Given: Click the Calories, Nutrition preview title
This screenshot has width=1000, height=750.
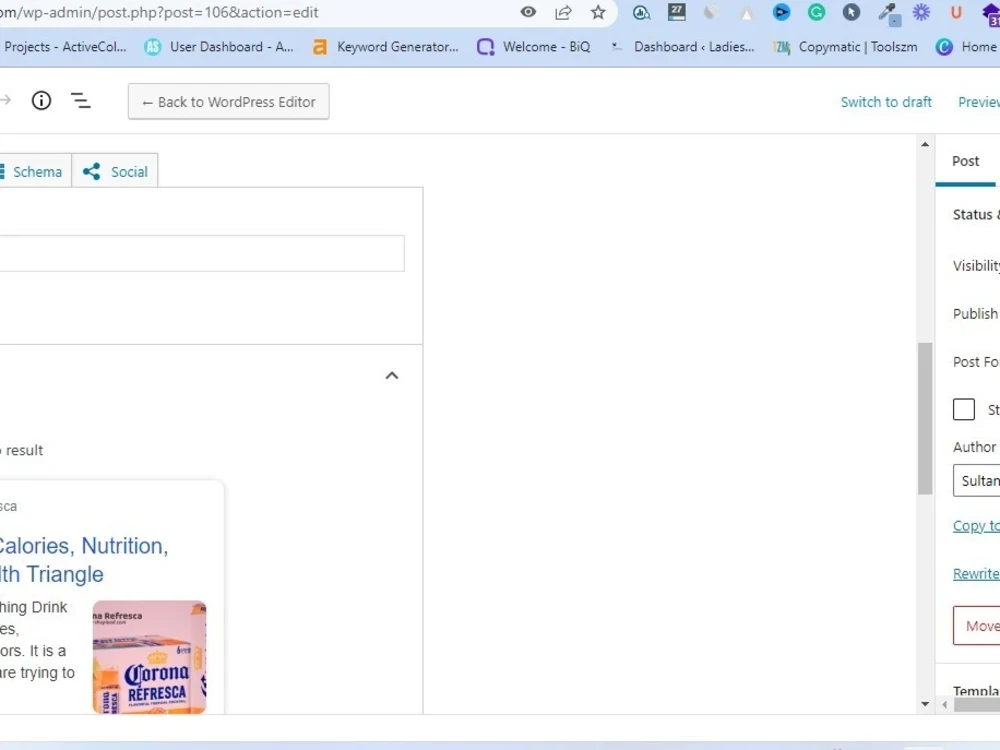Looking at the screenshot, I should point(84,560).
